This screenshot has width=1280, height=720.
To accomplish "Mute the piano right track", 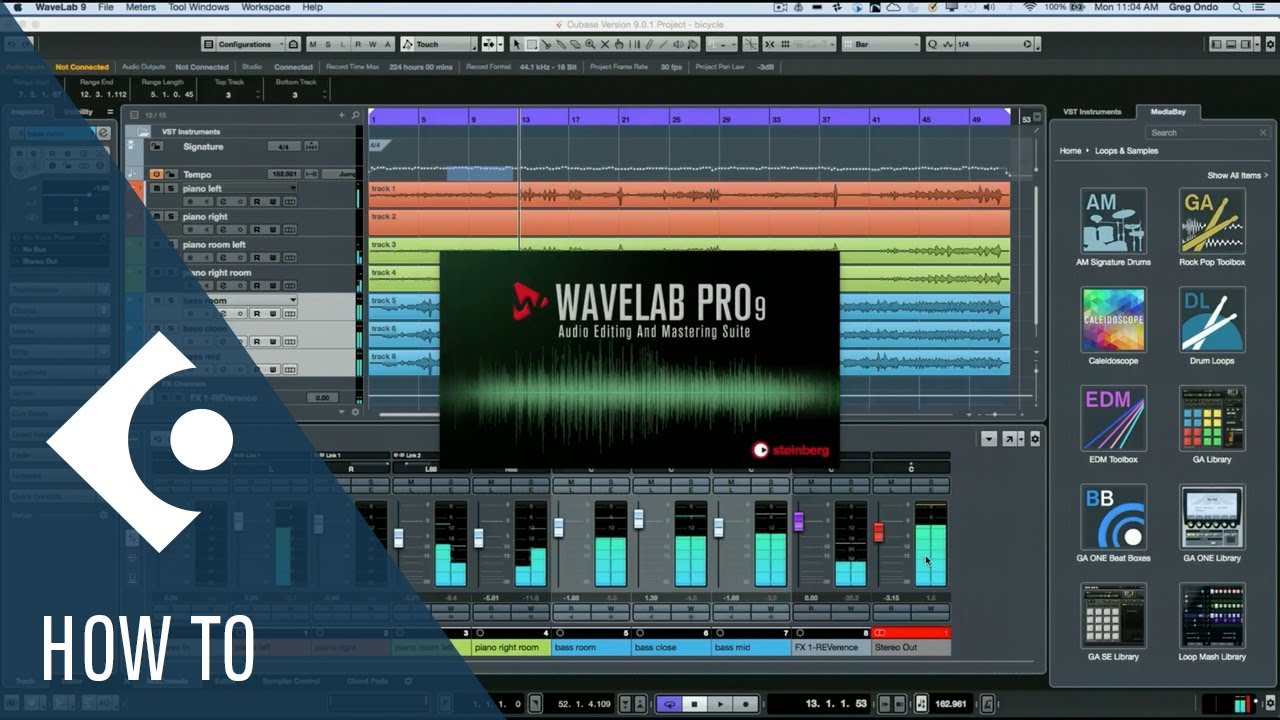I will 157,217.
